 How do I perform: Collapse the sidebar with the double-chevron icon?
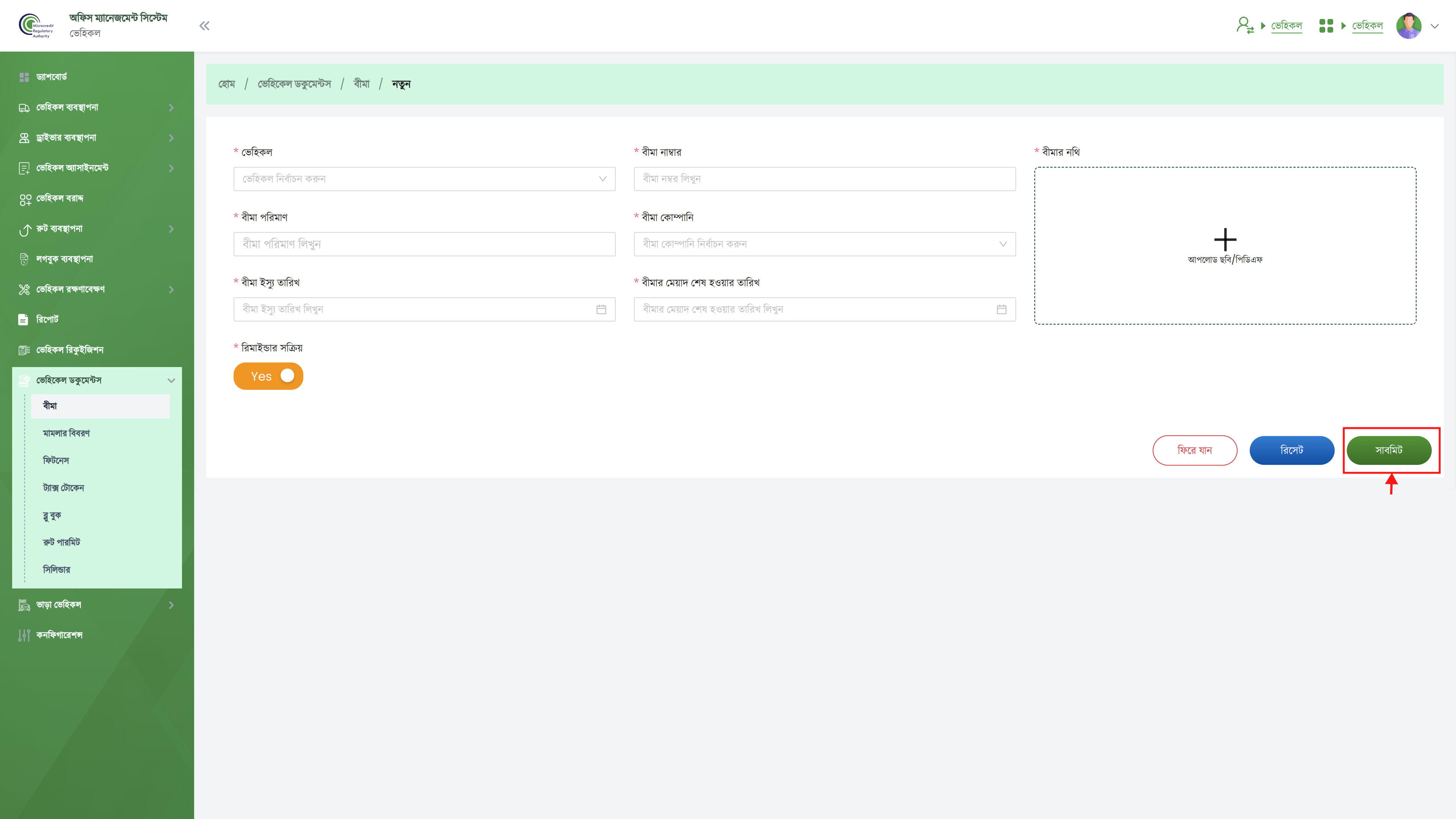tap(205, 25)
